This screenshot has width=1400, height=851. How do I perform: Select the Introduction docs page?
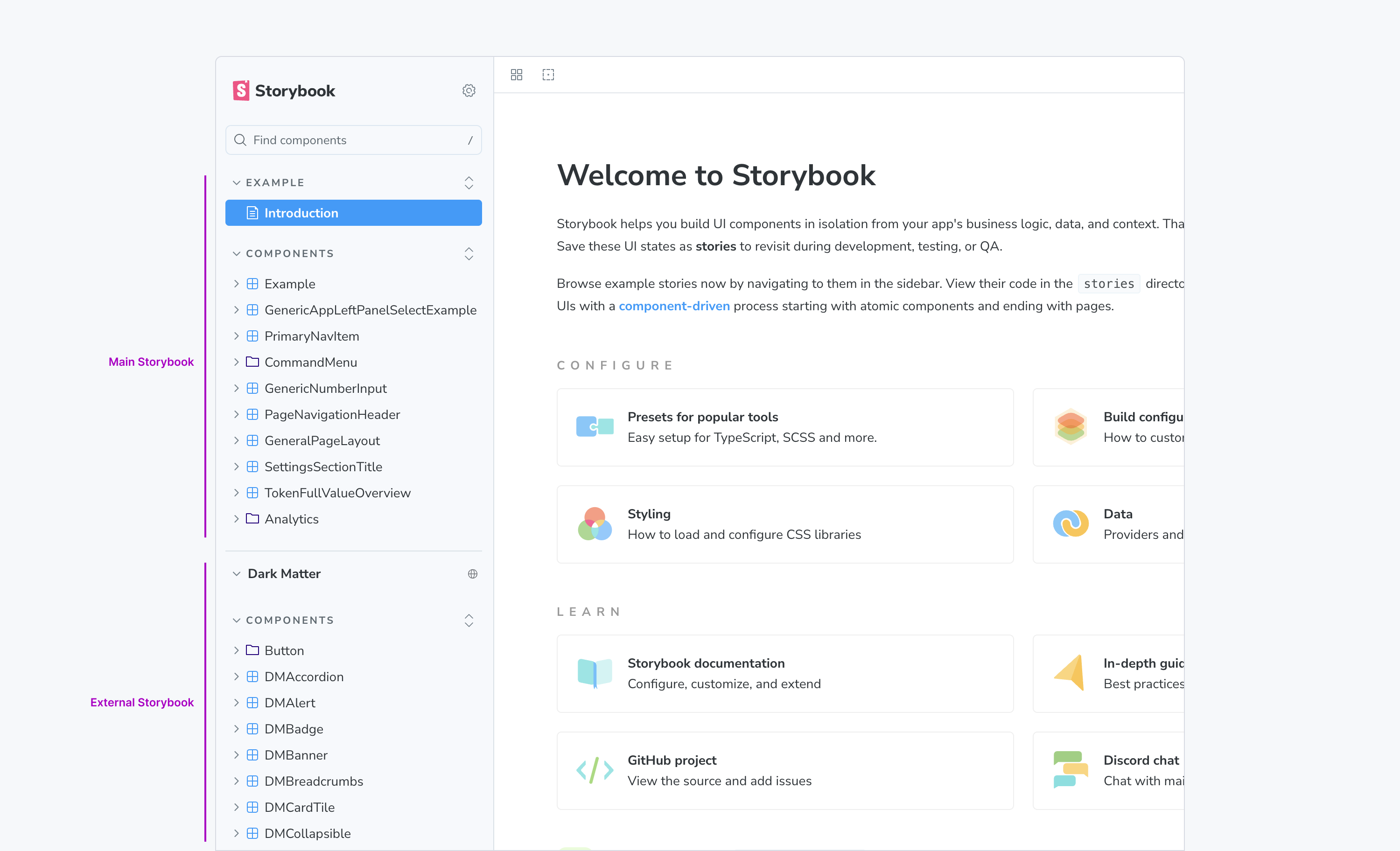click(x=353, y=212)
